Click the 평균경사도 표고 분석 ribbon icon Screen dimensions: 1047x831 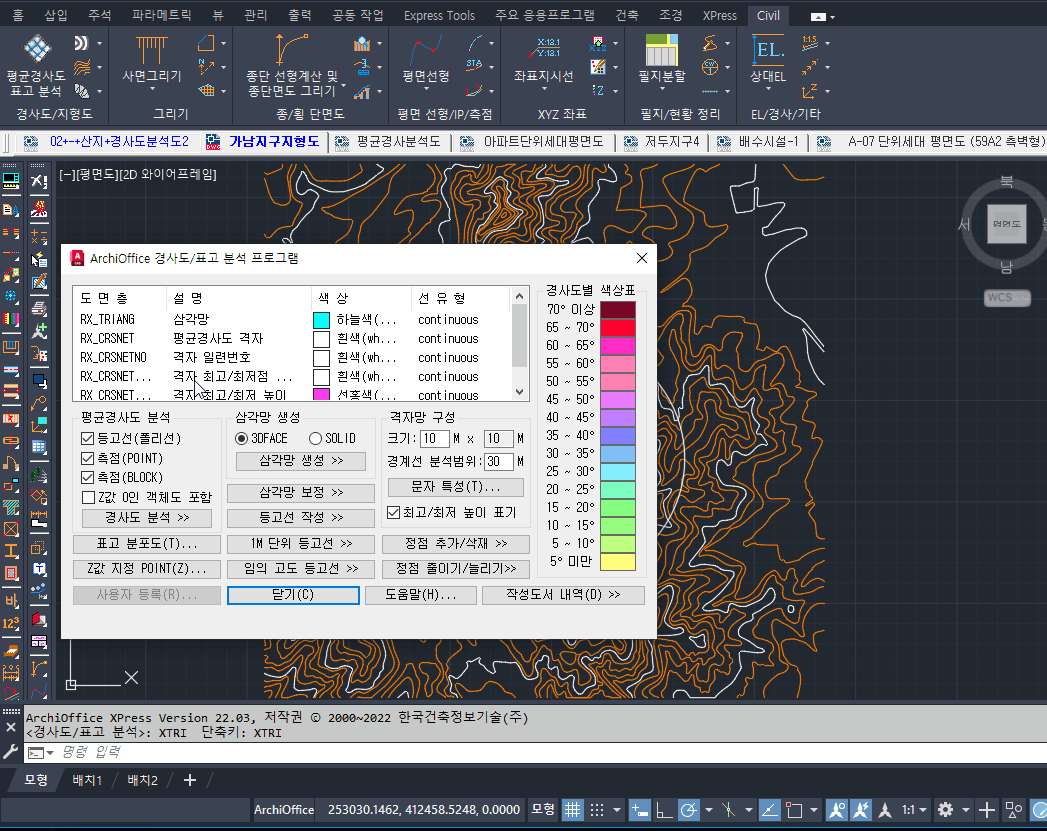37,50
